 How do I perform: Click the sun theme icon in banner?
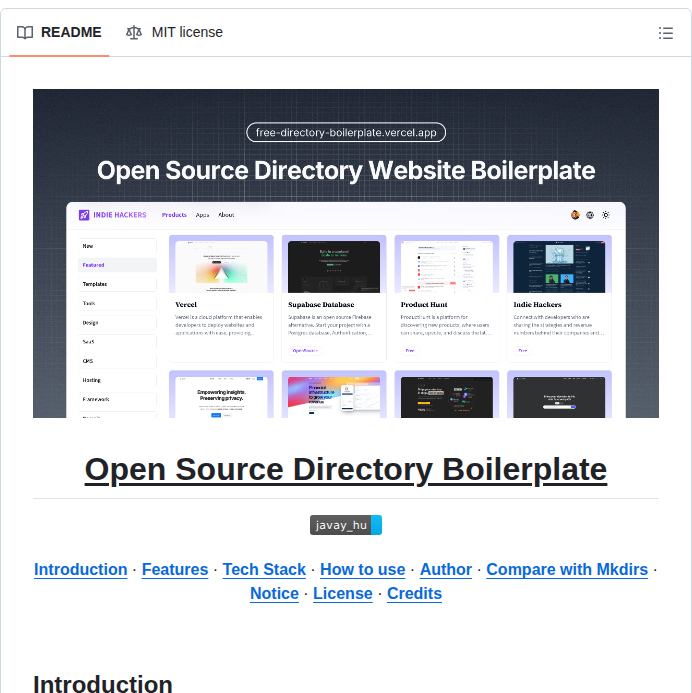[x=606, y=215]
